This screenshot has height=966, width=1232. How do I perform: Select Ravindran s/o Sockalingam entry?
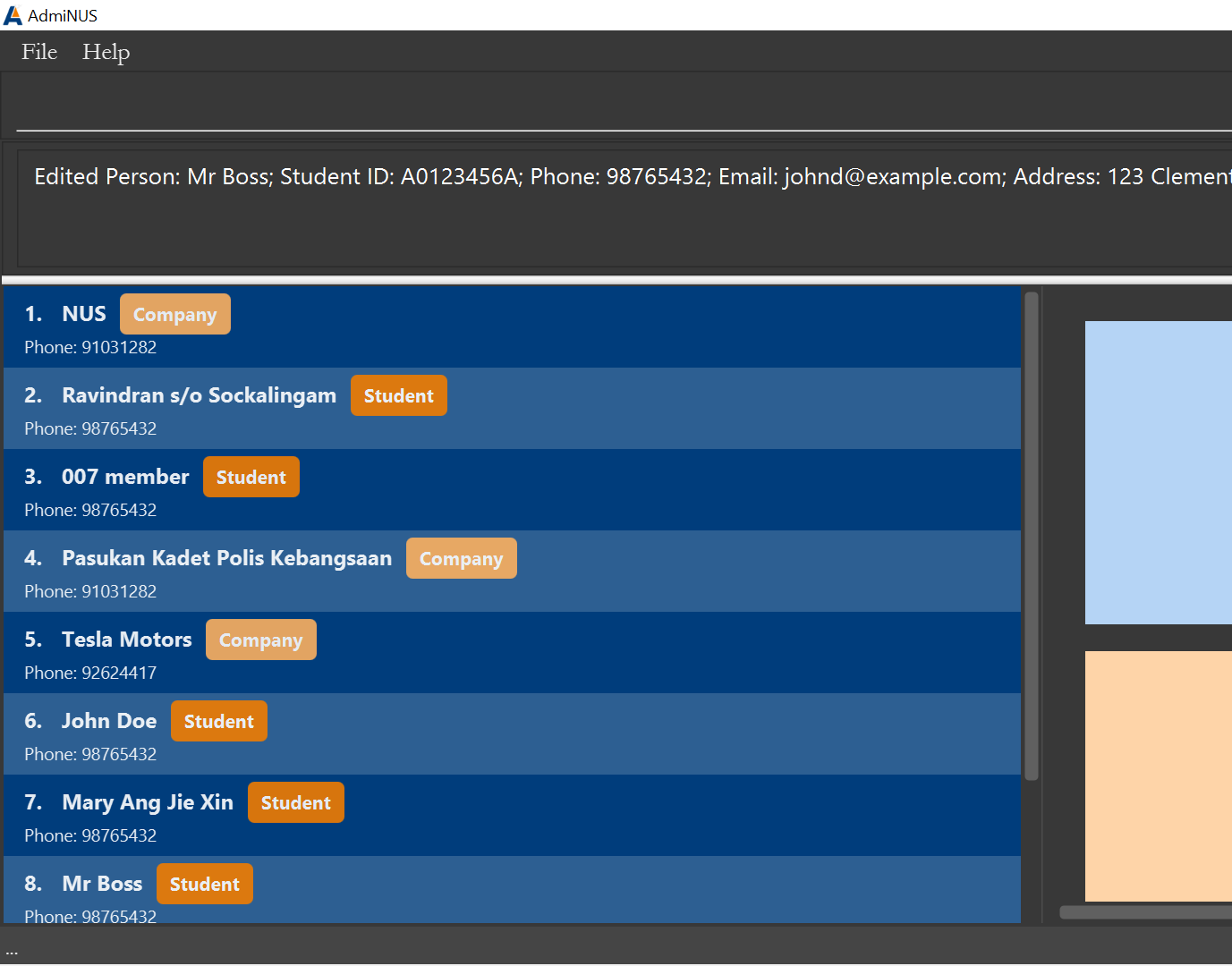coord(512,408)
